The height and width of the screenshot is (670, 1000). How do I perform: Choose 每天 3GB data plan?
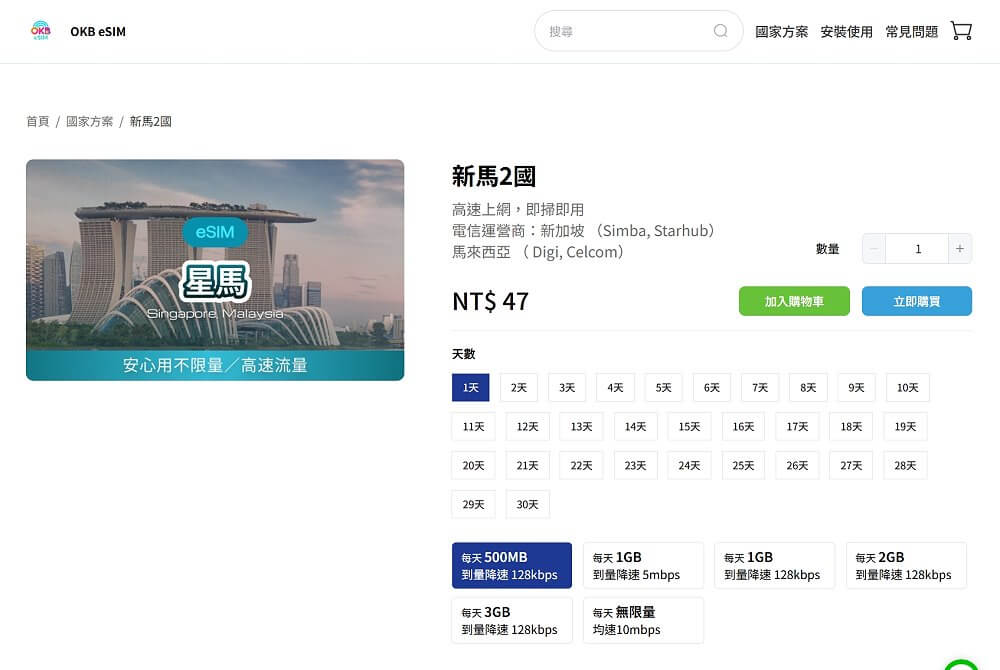512,620
